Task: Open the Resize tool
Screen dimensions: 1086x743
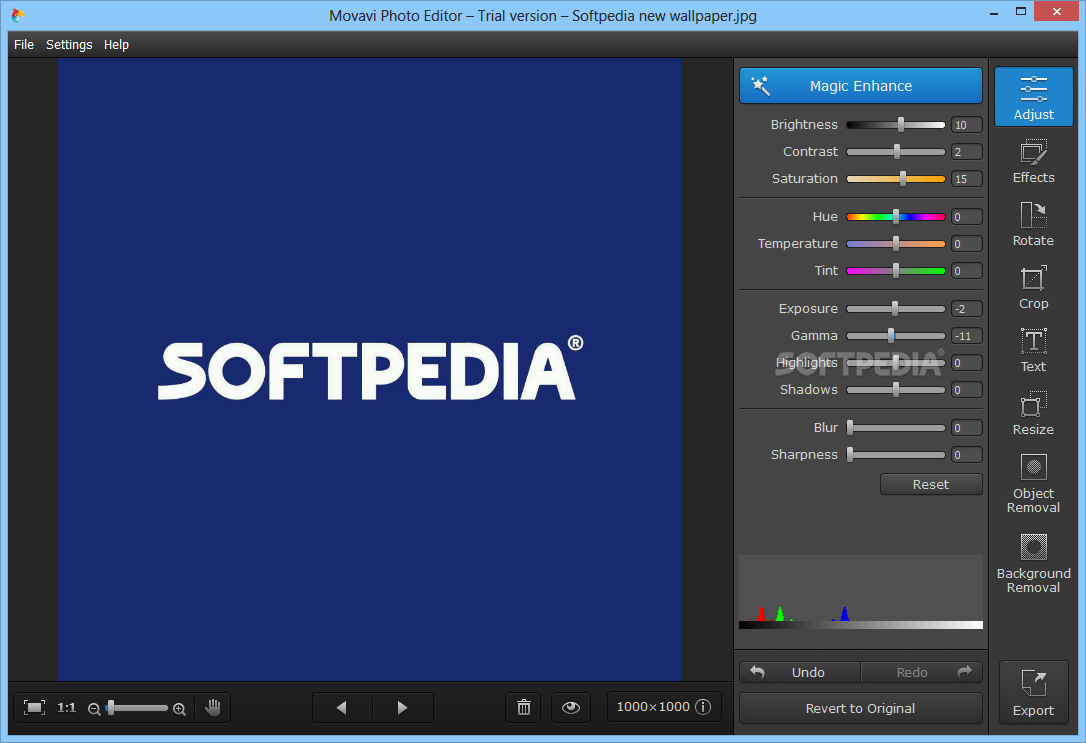Action: (1033, 413)
